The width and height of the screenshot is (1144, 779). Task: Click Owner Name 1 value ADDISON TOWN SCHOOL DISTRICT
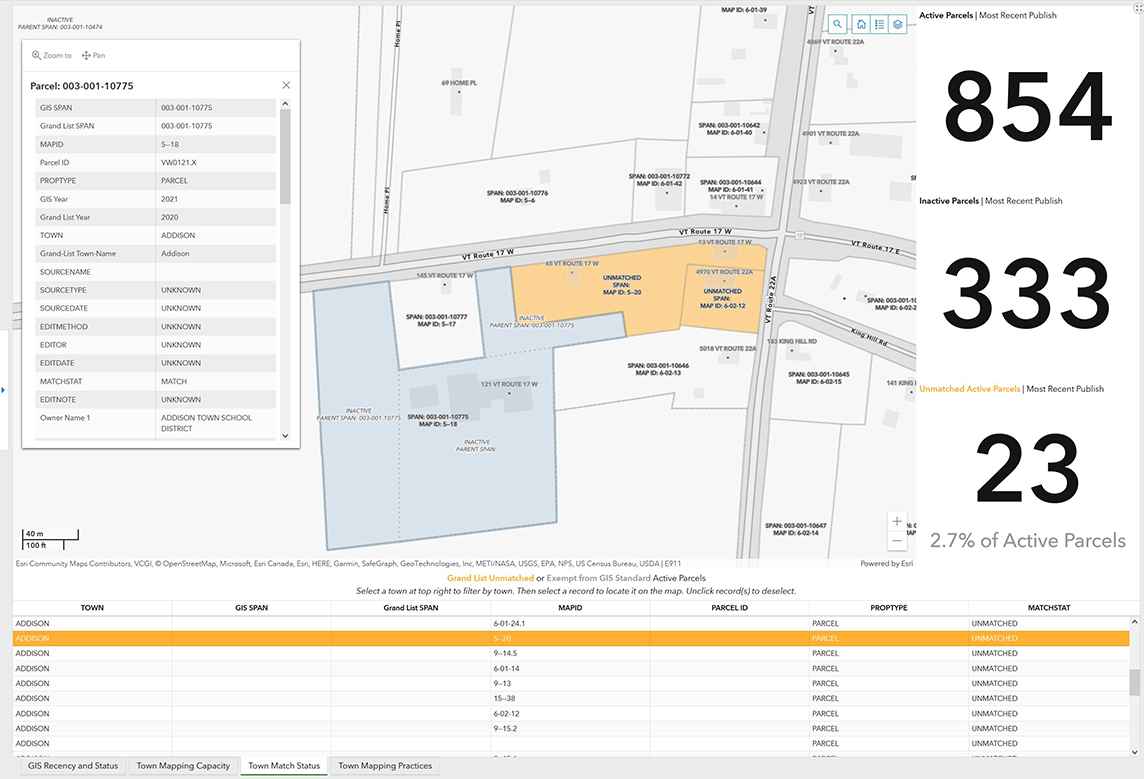[x=206, y=423]
